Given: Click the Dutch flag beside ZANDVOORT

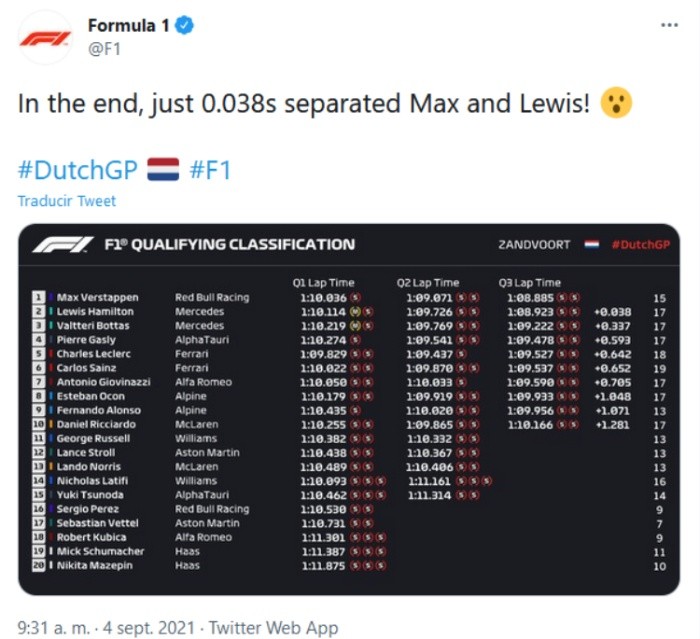Looking at the screenshot, I should (593, 244).
